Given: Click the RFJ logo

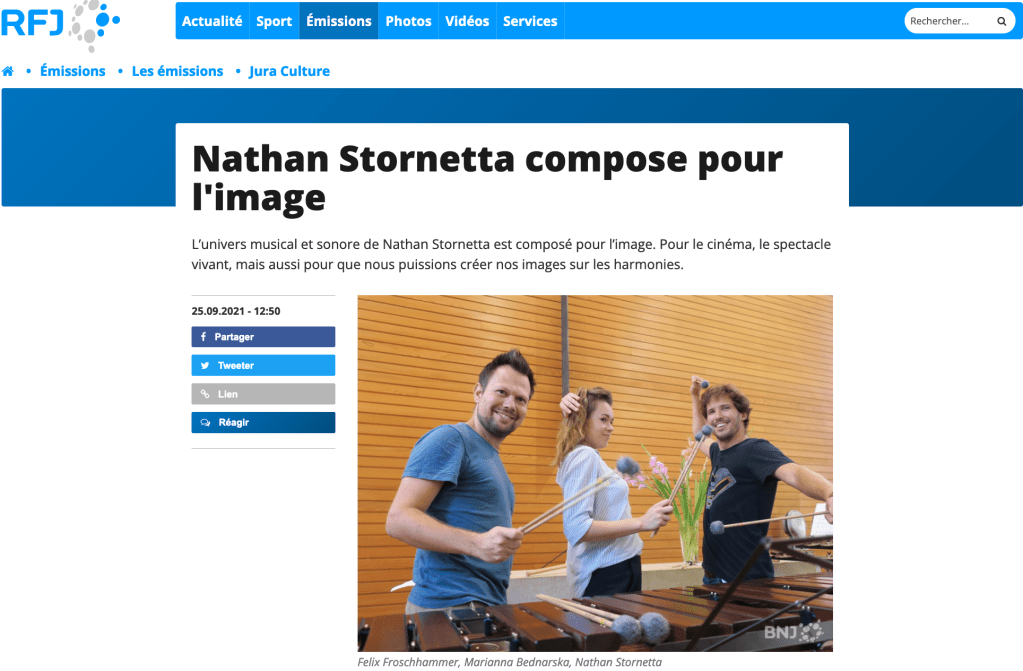Looking at the screenshot, I should click(60, 25).
